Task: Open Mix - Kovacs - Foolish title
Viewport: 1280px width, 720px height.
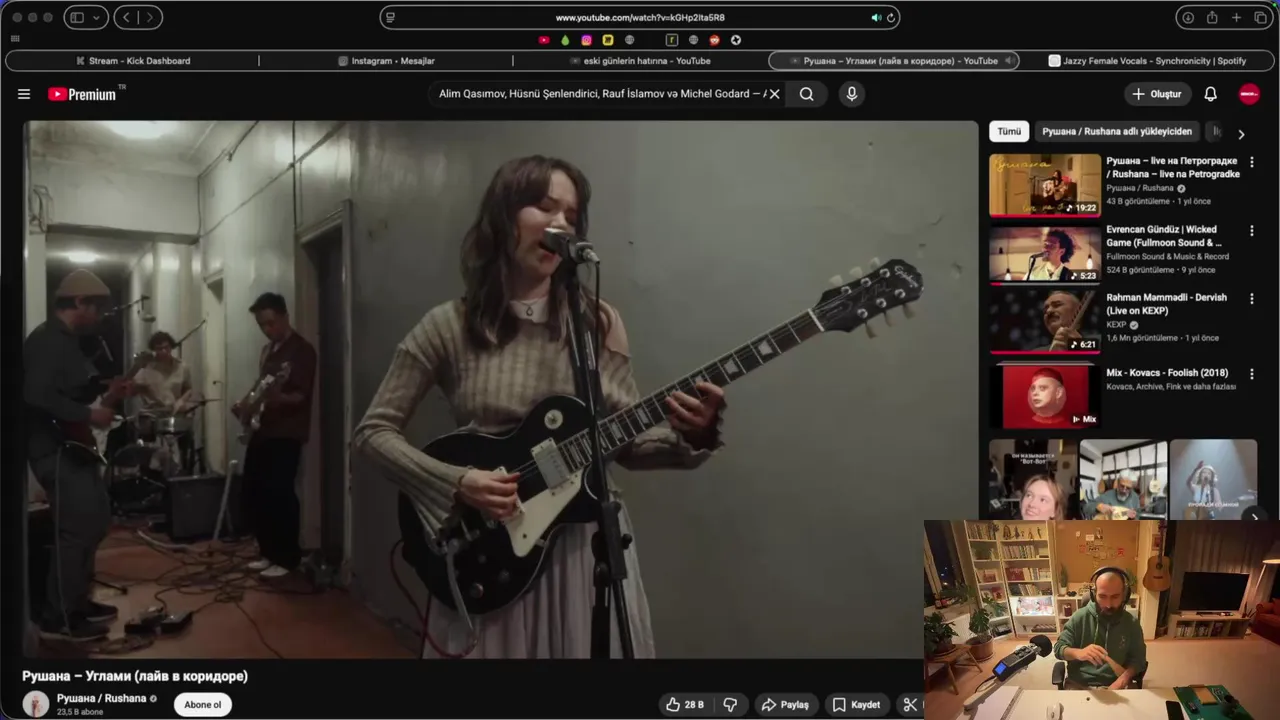Action: tap(1167, 373)
